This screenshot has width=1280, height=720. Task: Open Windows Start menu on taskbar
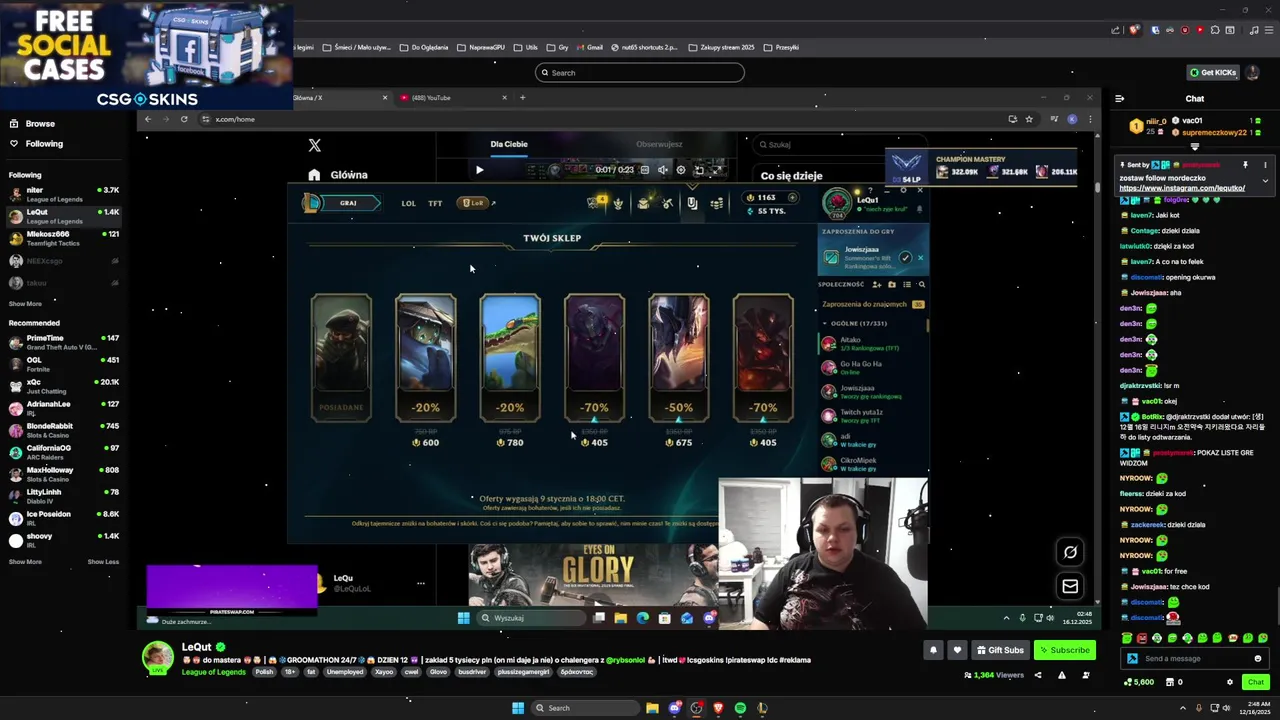click(x=518, y=708)
